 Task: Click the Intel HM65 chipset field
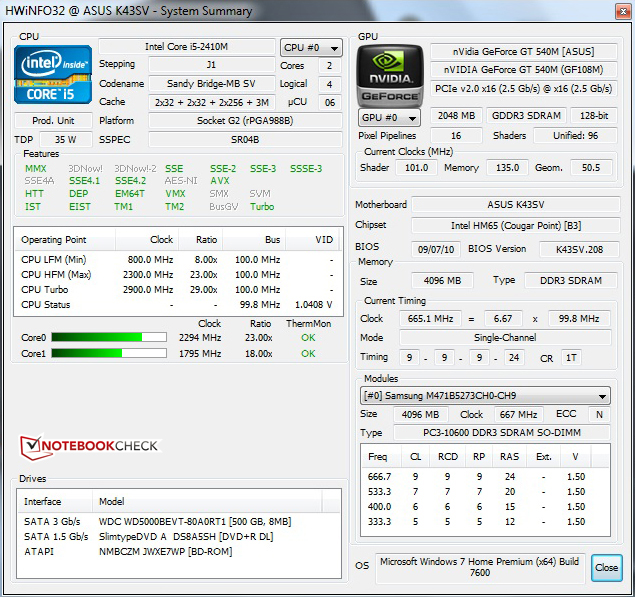[x=516, y=226]
